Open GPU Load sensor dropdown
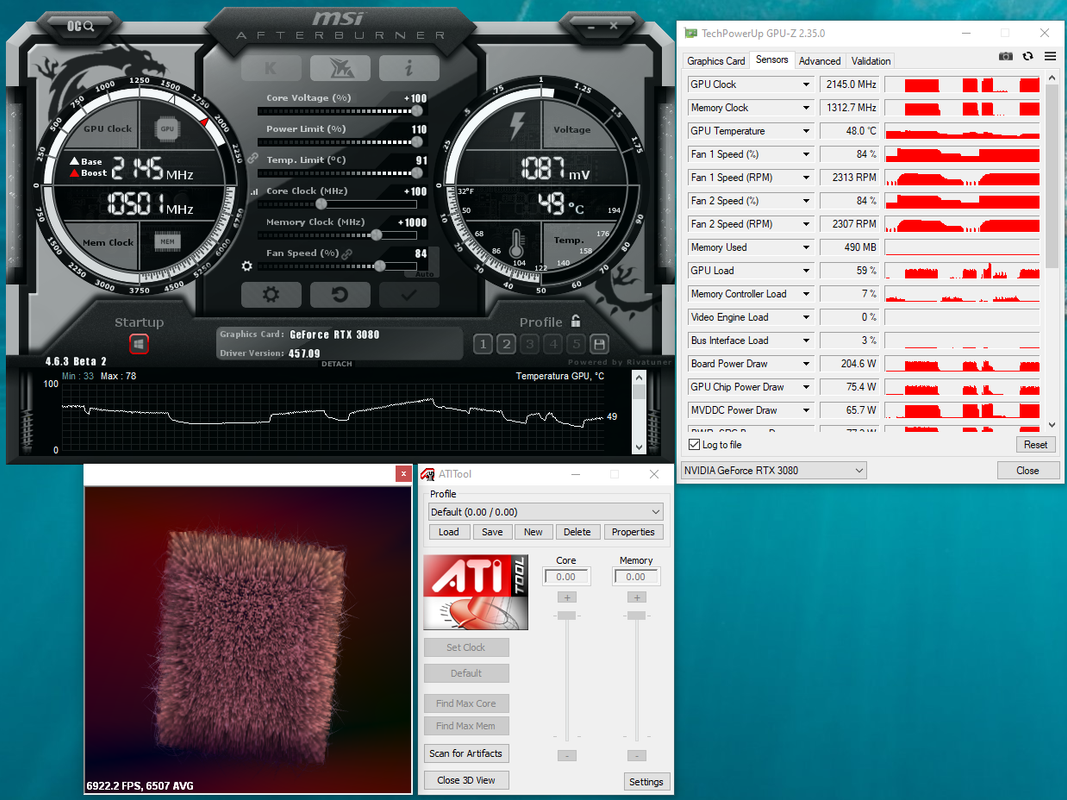 pos(806,270)
